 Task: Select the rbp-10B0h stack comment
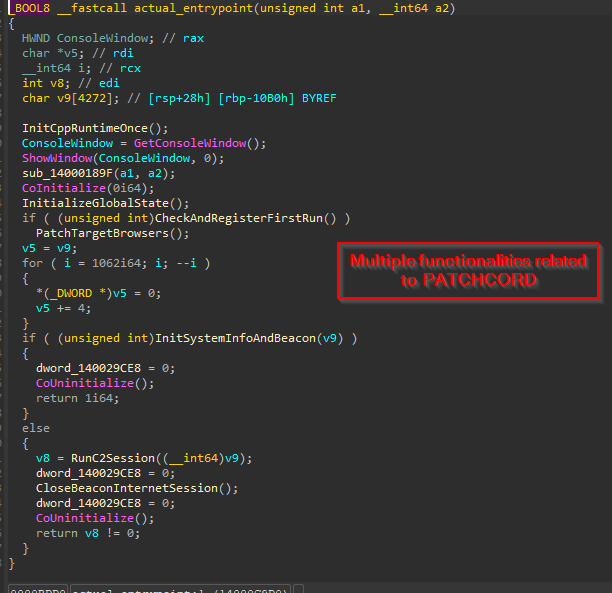point(256,98)
